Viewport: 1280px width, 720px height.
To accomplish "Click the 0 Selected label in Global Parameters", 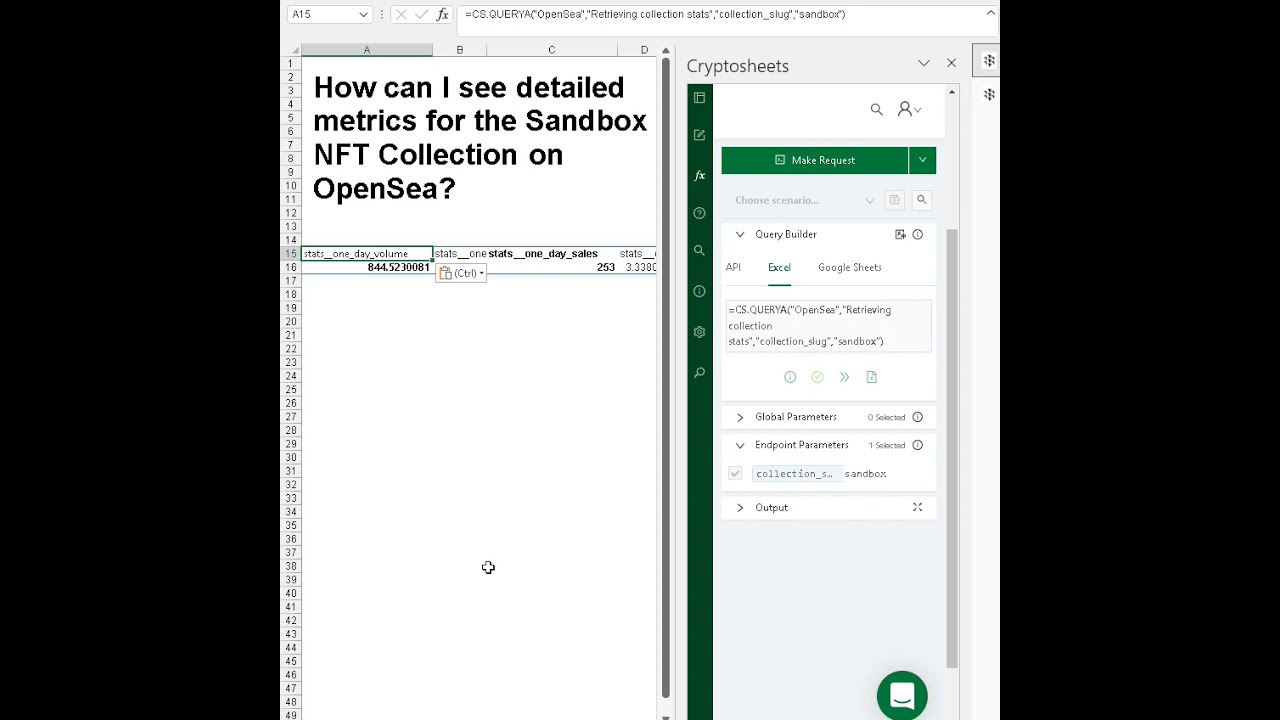I will [x=886, y=417].
